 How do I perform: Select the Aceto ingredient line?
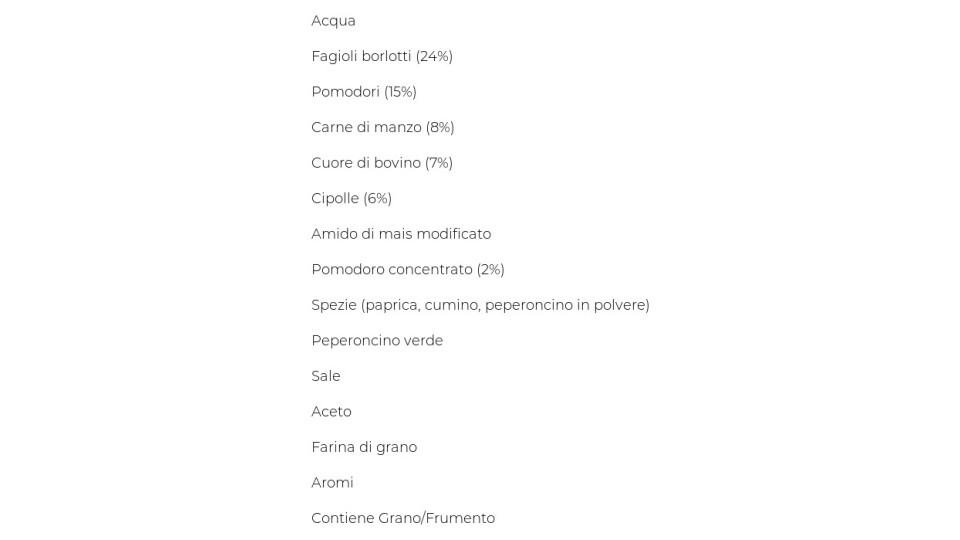click(x=331, y=411)
